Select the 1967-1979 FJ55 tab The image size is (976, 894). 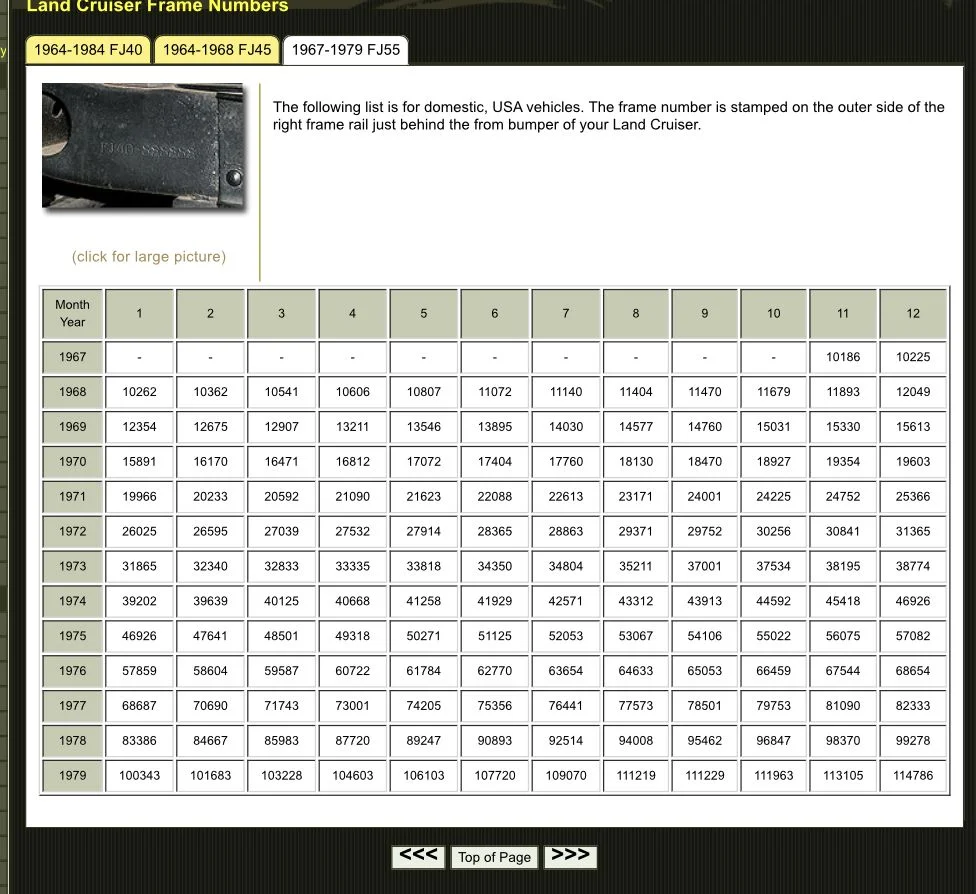(x=345, y=50)
